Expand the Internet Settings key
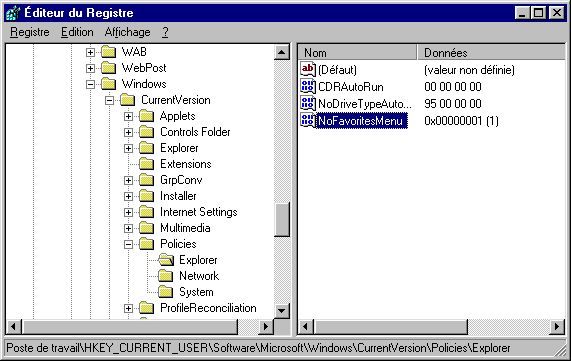Screen dimensions: 571x361 coord(128,212)
